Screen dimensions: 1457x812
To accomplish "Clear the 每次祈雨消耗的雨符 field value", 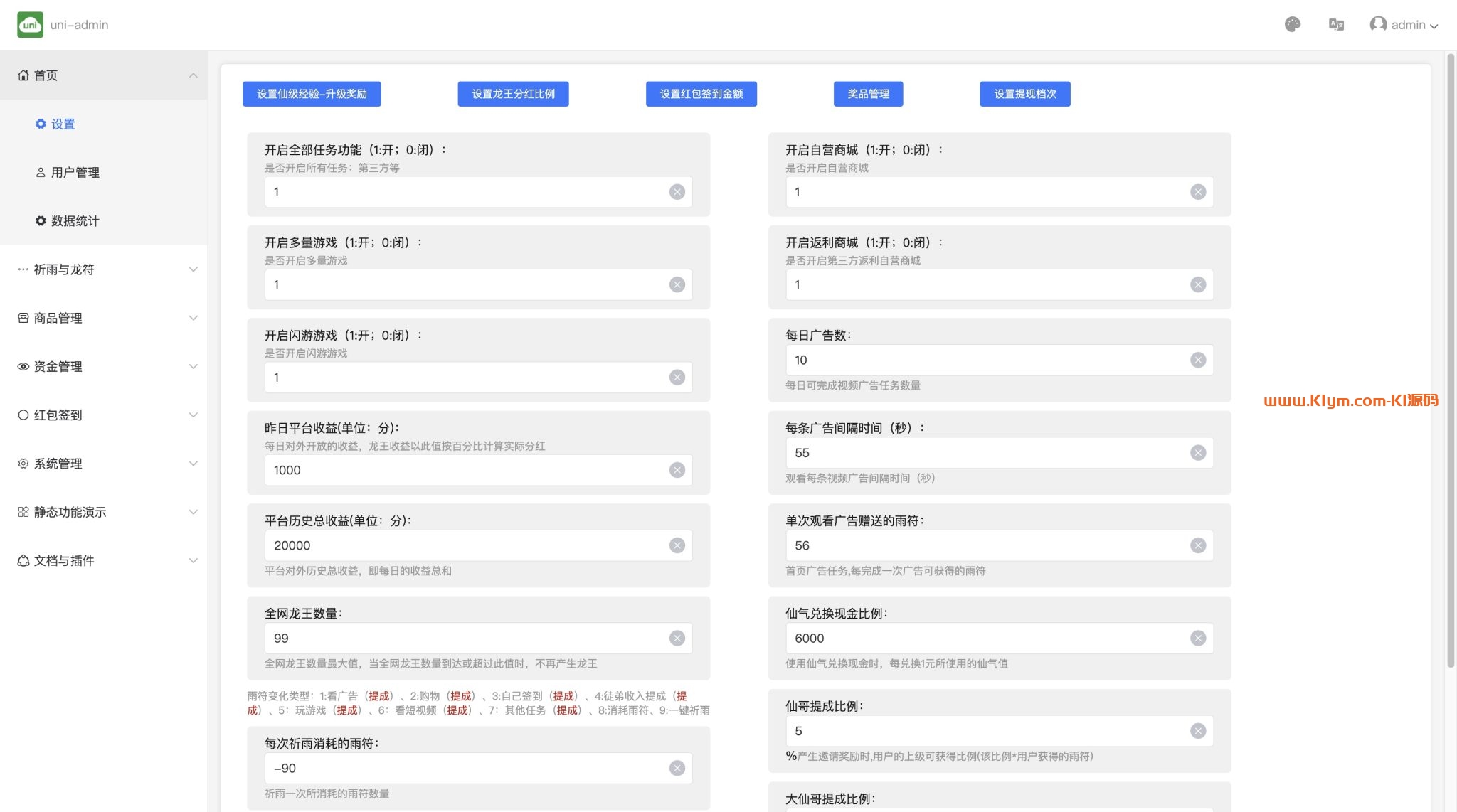I will (677, 768).
